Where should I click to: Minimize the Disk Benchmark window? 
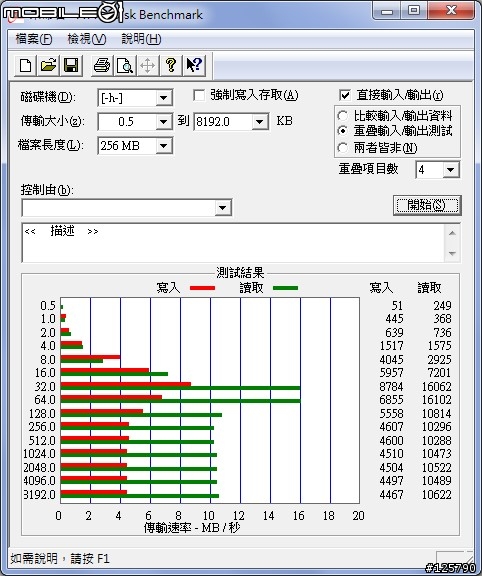pos(387,11)
